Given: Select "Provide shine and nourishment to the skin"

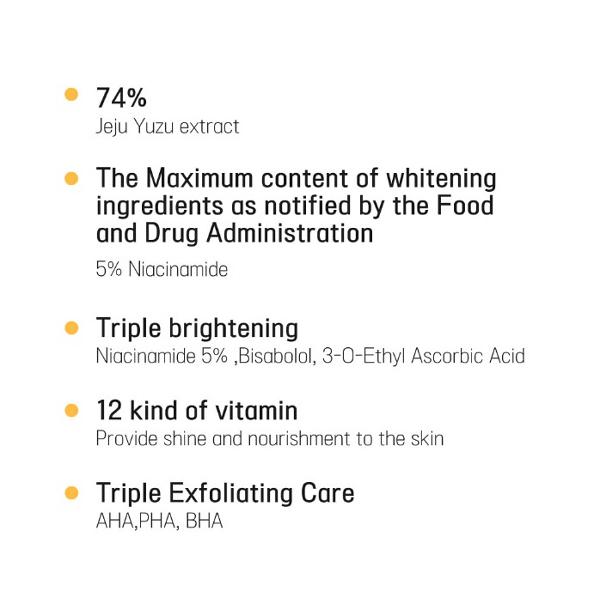Looking at the screenshot, I should point(269,439).
